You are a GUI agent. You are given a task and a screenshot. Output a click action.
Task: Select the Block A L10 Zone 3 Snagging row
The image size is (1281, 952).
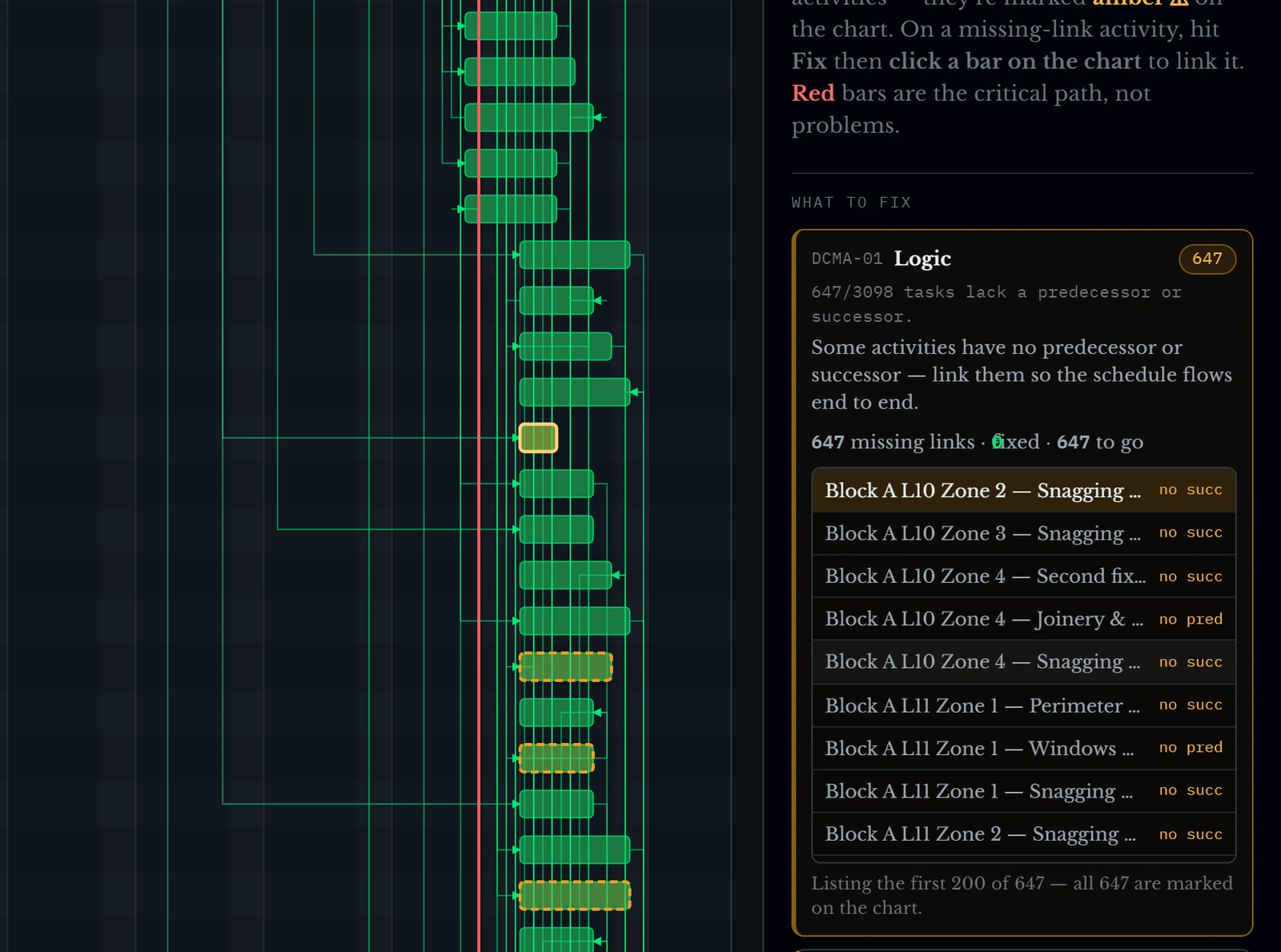click(1023, 533)
